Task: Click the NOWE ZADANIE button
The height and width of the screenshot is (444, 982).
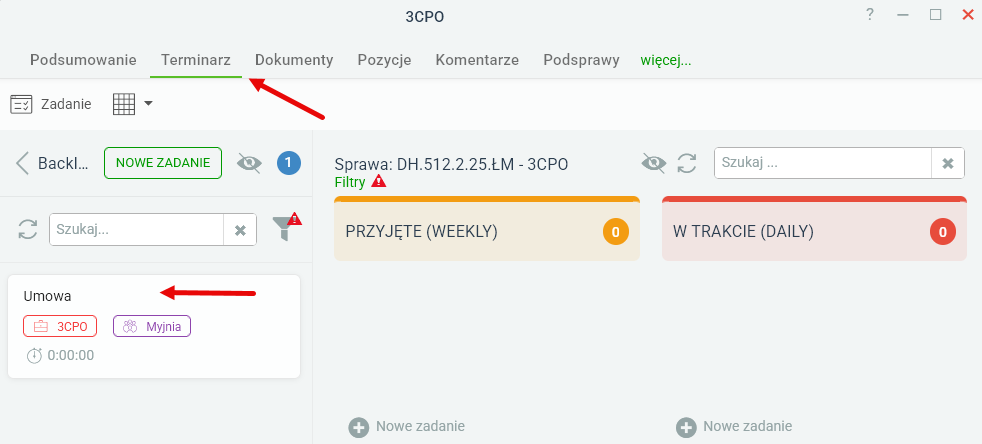Action: pyautogui.click(x=163, y=163)
